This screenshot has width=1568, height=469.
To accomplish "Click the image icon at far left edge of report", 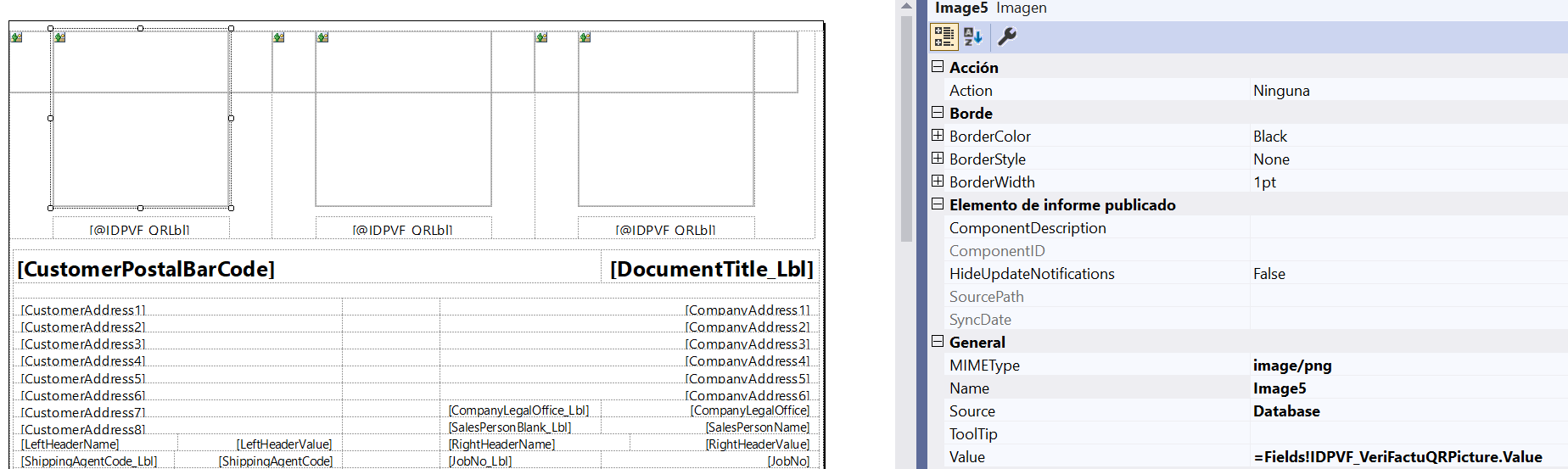I will pos(16,37).
